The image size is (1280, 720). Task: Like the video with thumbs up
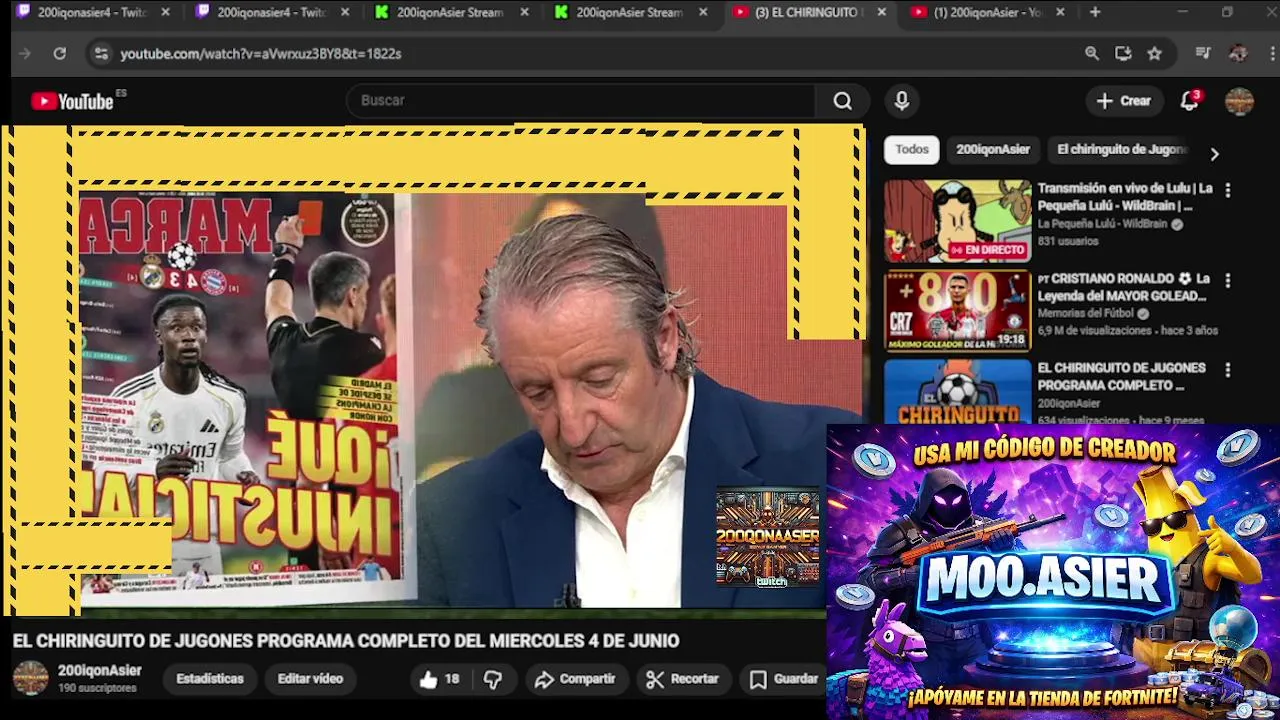pyautogui.click(x=438, y=679)
